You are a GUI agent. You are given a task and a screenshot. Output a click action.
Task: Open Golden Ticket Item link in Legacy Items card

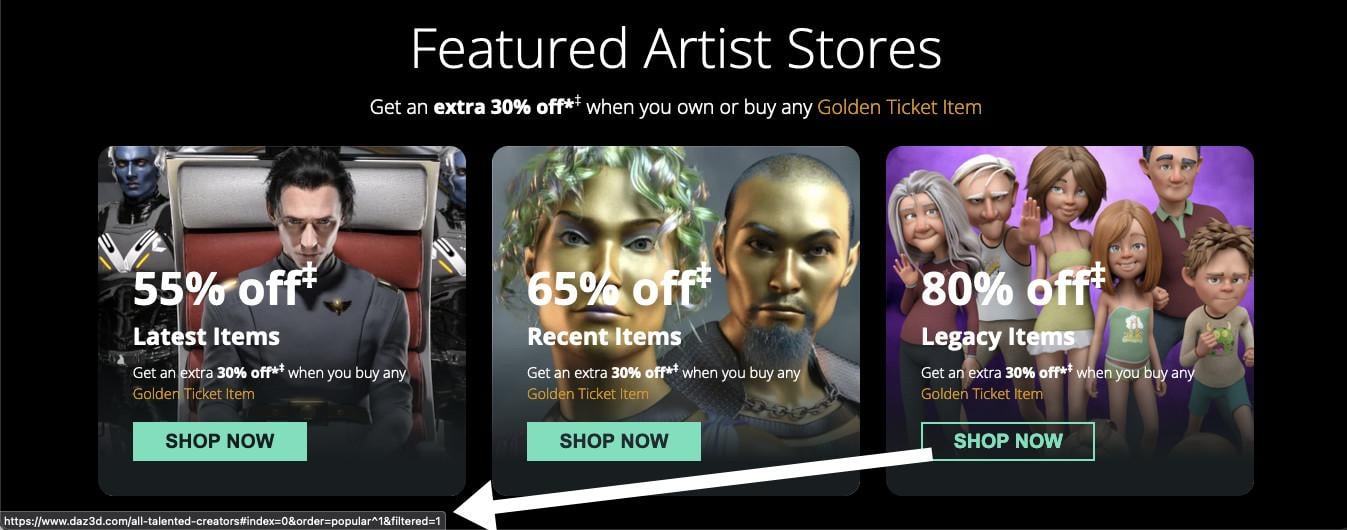[x=981, y=393]
